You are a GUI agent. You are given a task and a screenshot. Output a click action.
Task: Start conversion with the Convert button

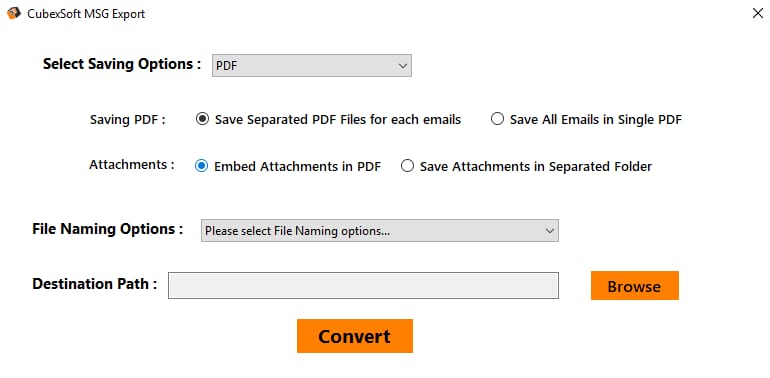click(x=355, y=336)
